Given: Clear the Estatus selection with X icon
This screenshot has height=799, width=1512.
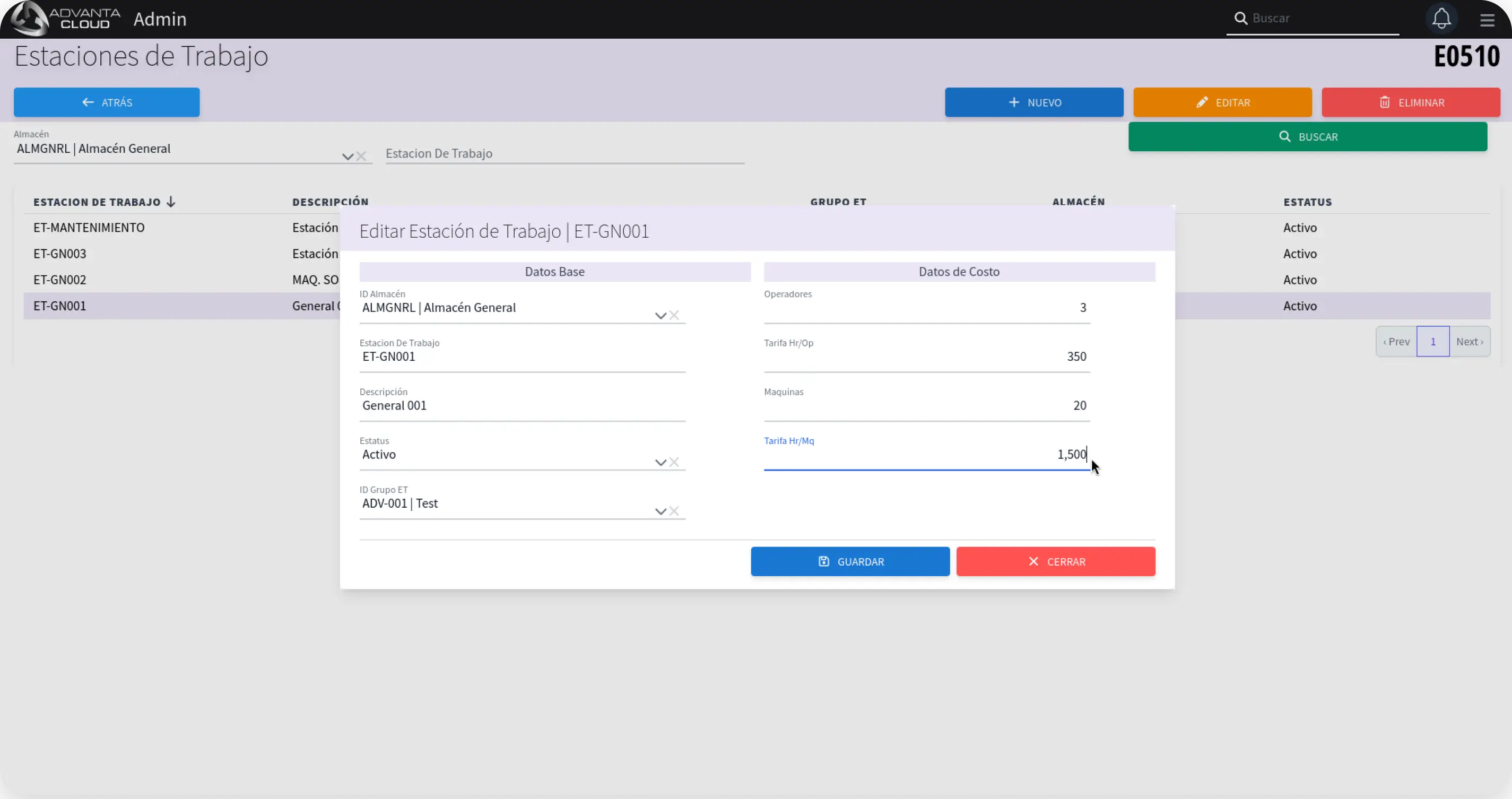Looking at the screenshot, I should coord(674,462).
